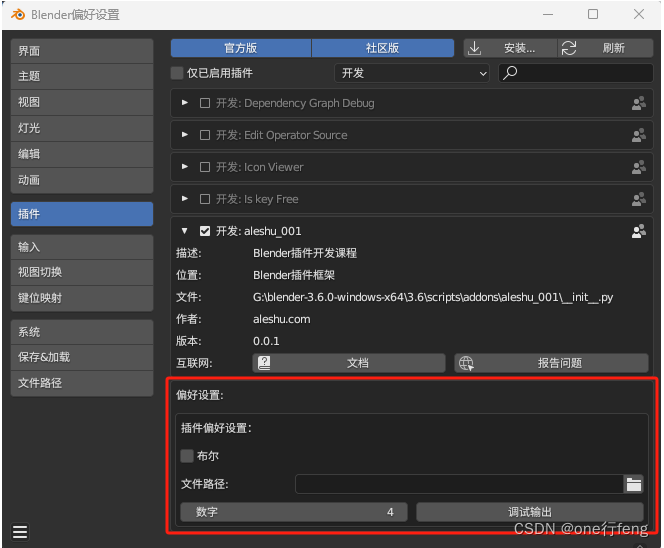Viewport: 664px width, 548px height.
Task: Open the 输入 preferences section
Action: point(82,247)
